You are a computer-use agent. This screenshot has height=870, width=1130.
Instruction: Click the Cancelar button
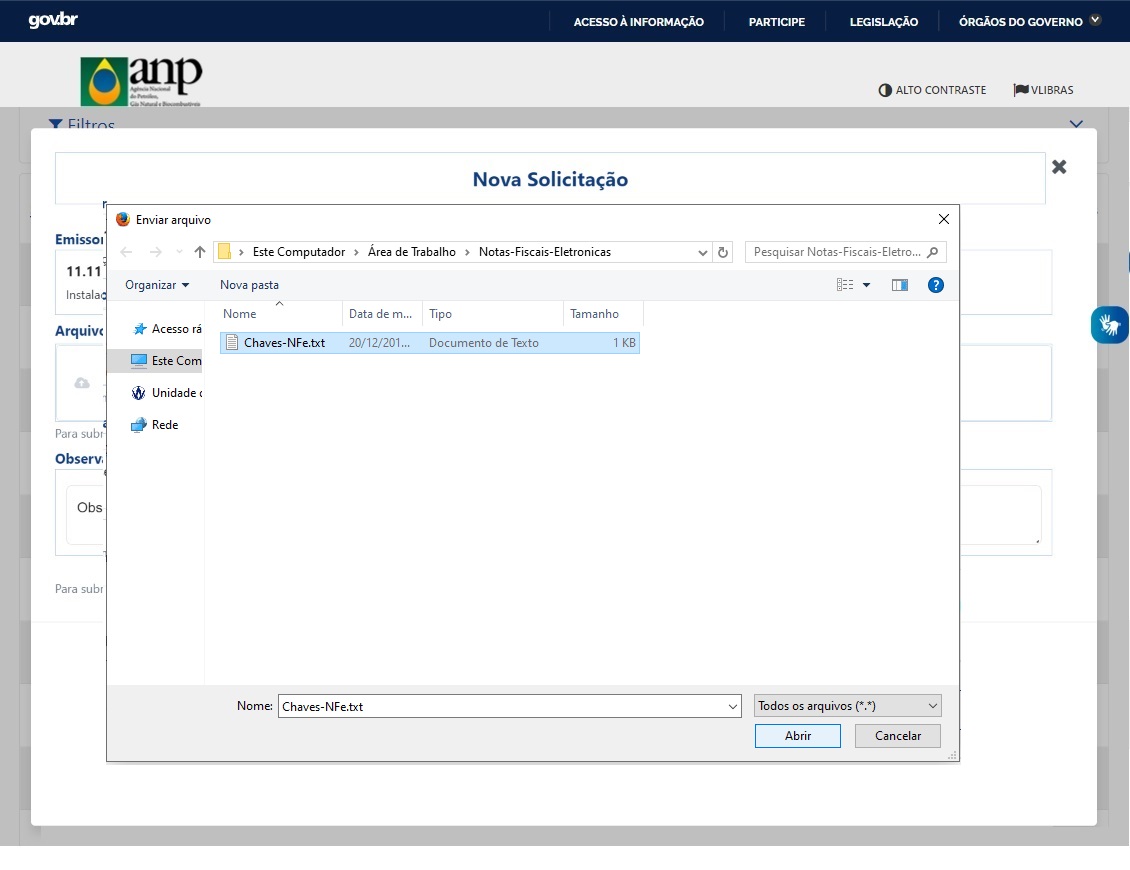click(x=898, y=735)
